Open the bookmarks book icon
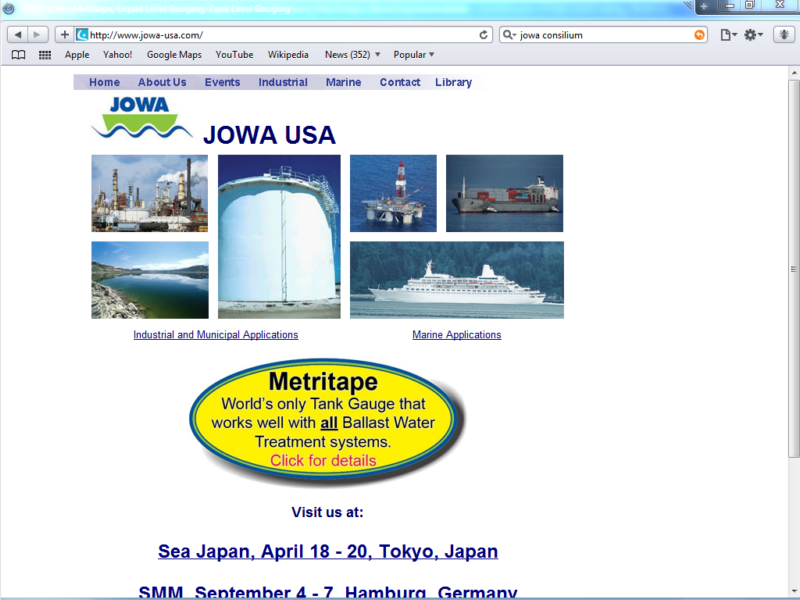This screenshot has width=800, height=600. (x=18, y=55)
